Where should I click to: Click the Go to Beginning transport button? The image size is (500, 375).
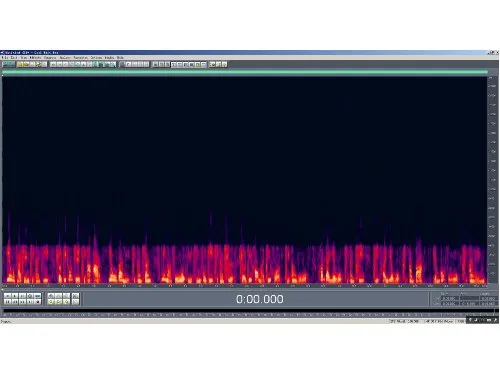[x=7, y=302]
